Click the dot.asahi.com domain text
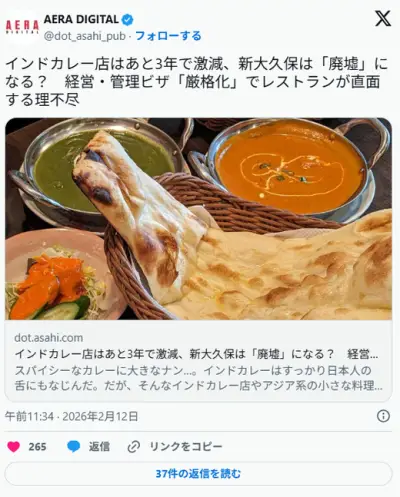This screenshot has width=400, height=497. pyautogui.click(x=49, y=338)
